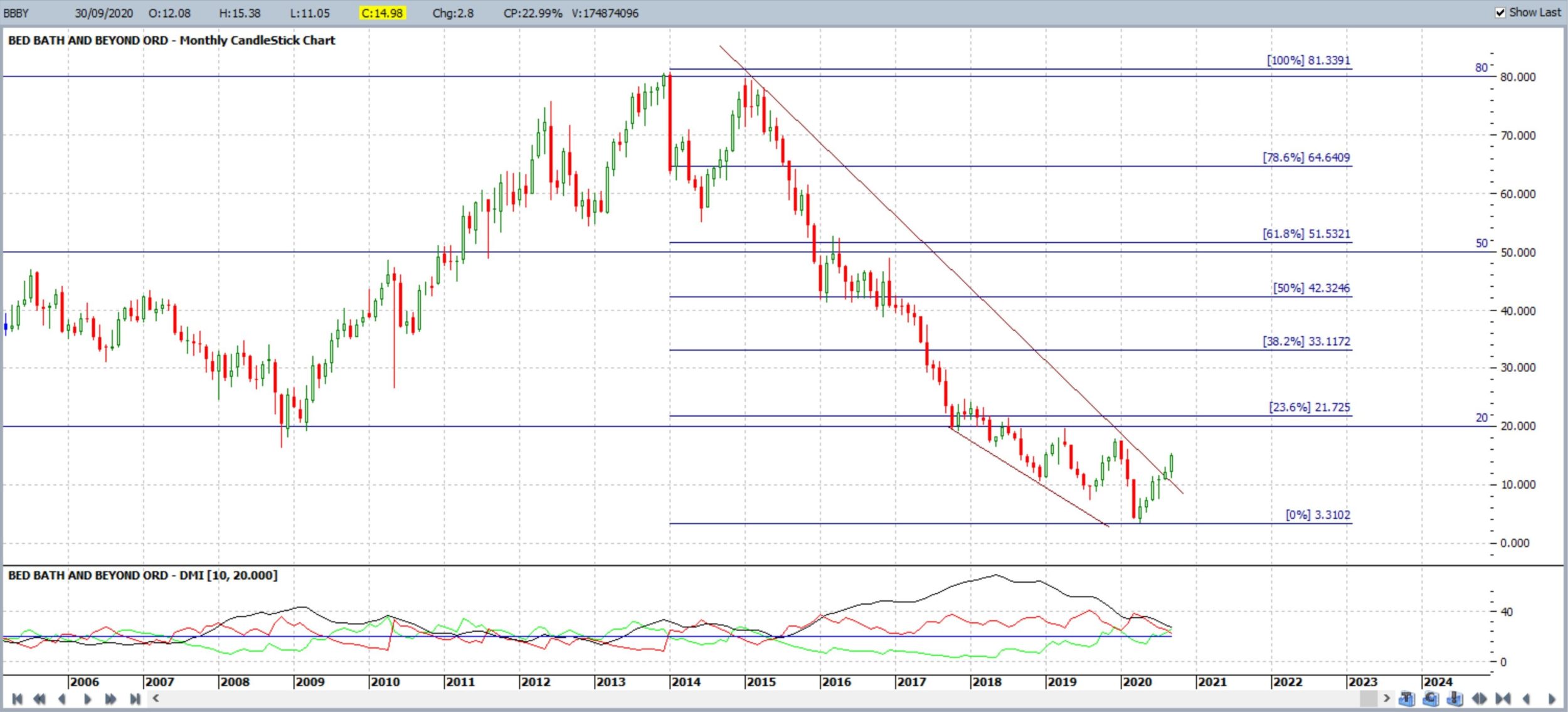
Task: Click the horizontal scrollbar right chevron
Action: pyautogui.click(x=1387, y=698)
